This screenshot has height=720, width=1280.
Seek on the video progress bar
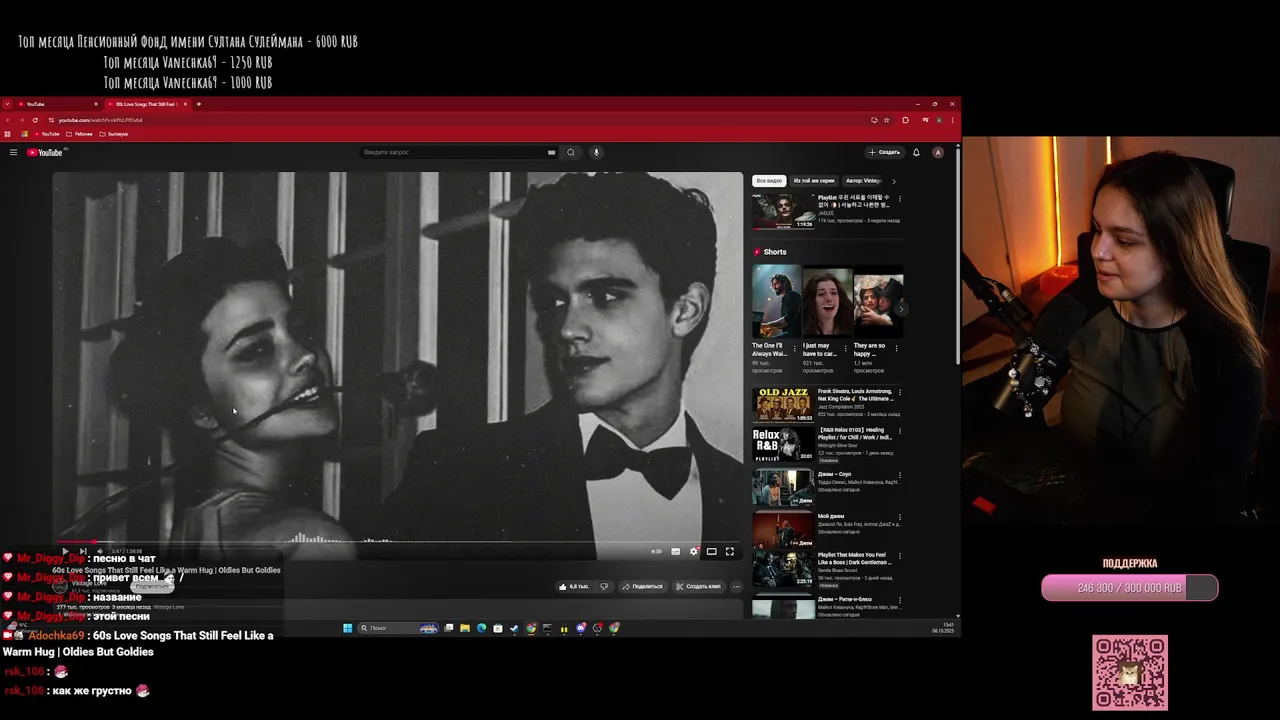[x=398, y=542]
